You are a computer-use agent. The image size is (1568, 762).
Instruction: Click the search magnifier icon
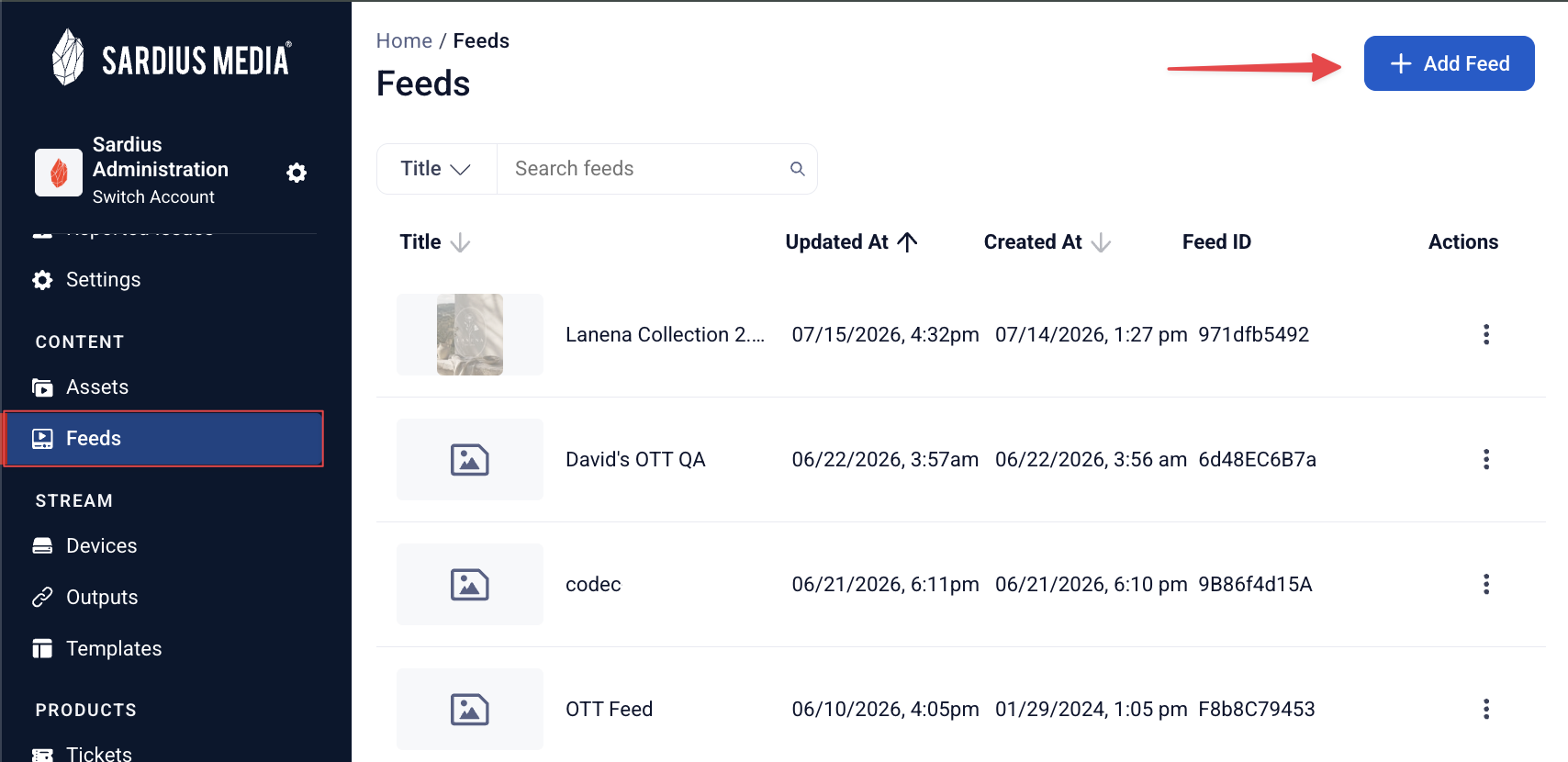click(798, 169)
